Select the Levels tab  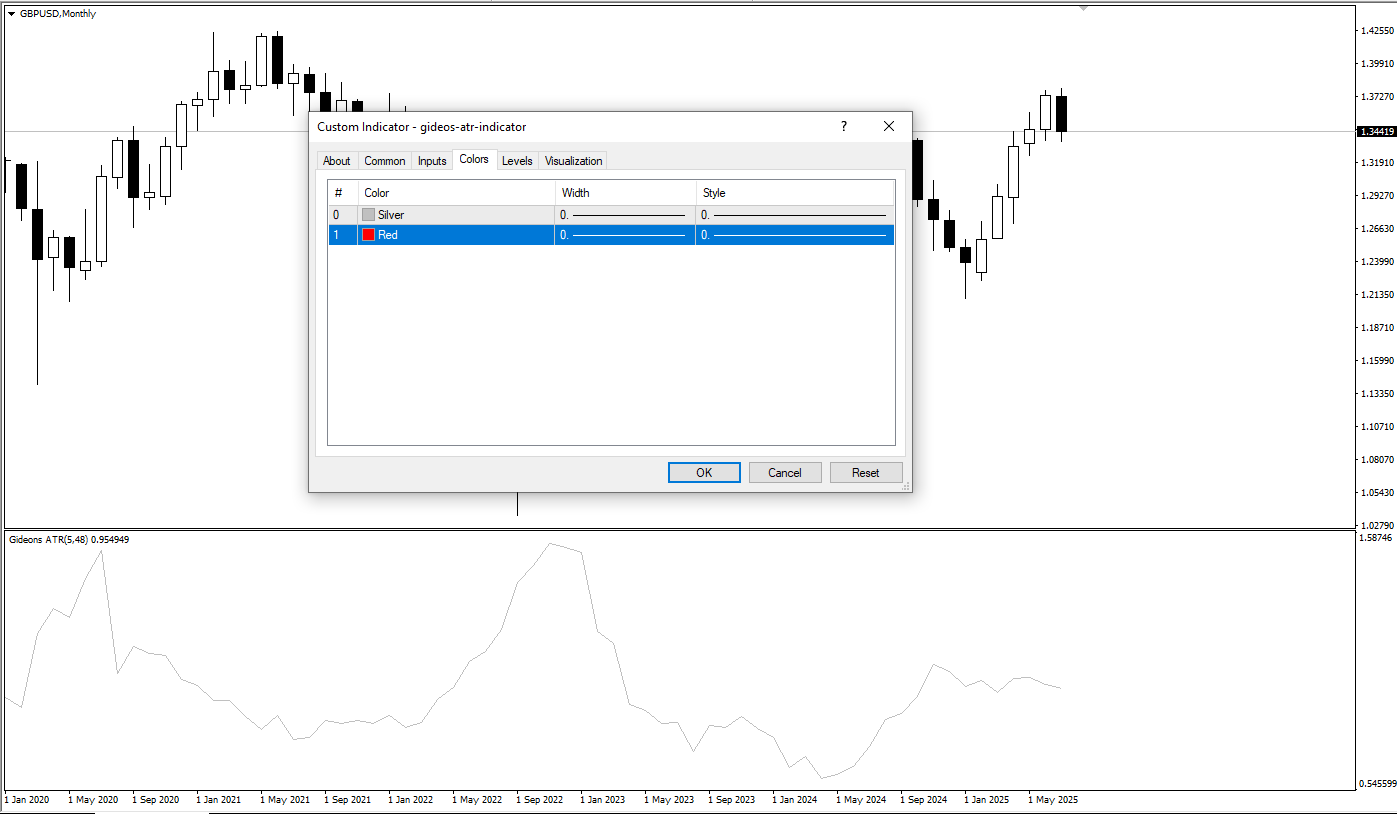click(517, 161)
